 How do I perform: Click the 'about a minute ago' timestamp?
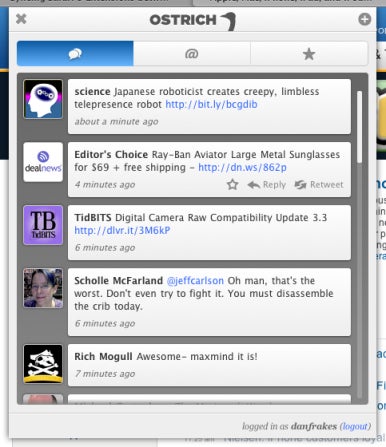click(x=116, y=122)
